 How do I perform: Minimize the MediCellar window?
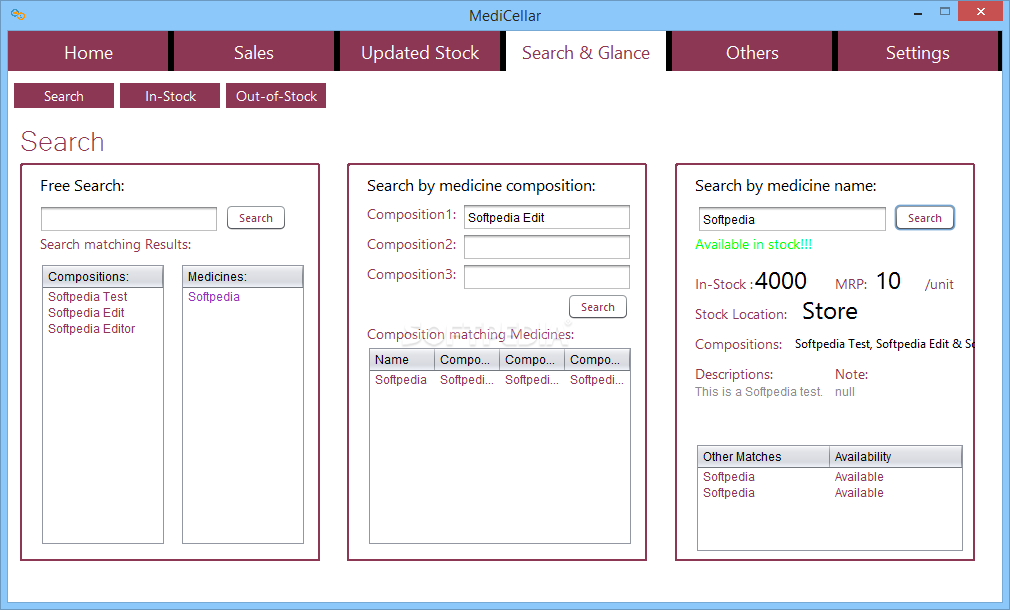tap(918, 14)
